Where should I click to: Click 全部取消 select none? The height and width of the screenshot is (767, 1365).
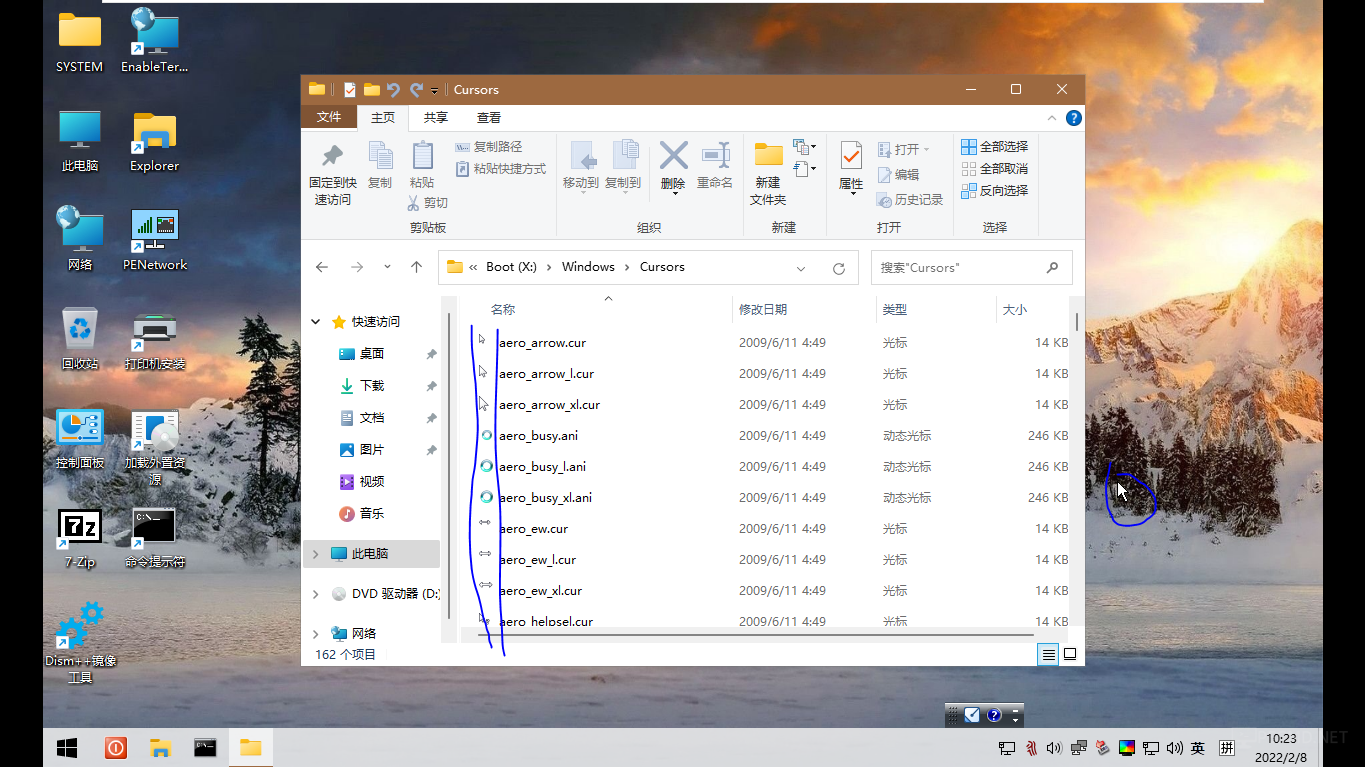point(995,169)
